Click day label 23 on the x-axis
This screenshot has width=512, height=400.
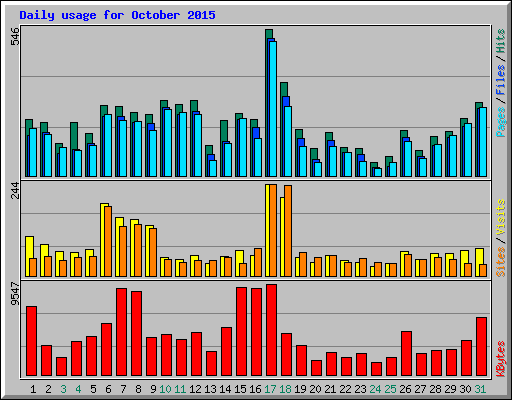tap(360, 389)
